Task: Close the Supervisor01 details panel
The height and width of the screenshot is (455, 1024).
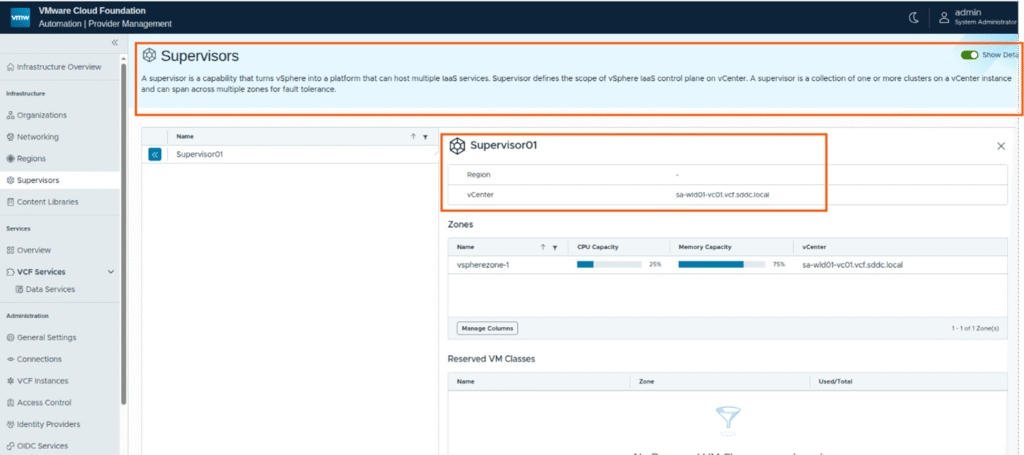Action: point(1001,146)
